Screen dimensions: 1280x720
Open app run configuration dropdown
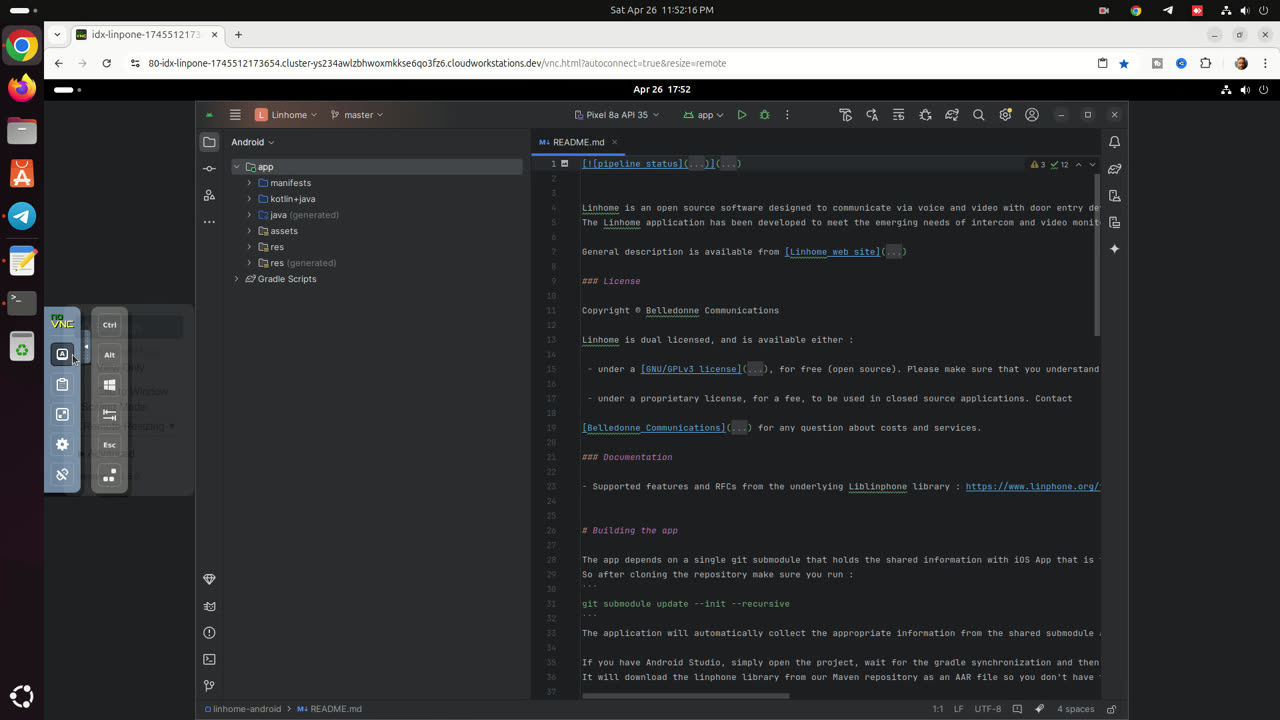704,115
